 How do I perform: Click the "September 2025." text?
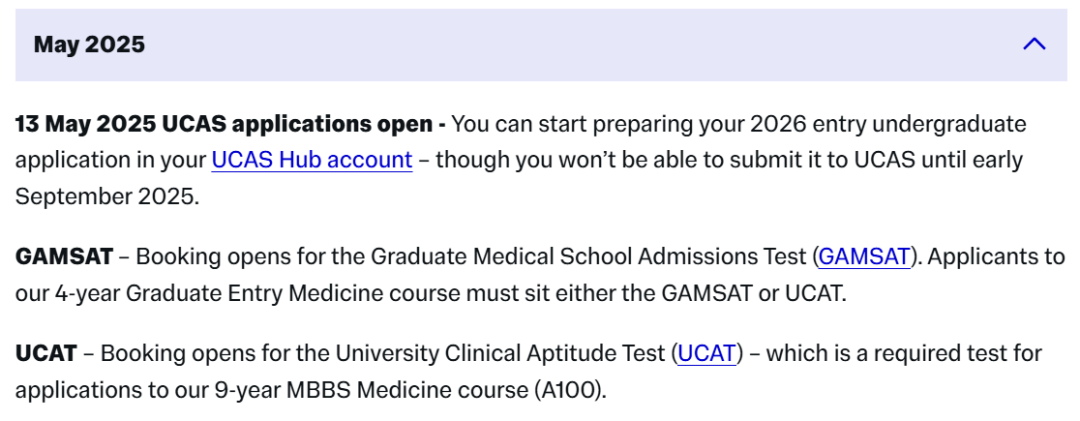tap(107, 197)
